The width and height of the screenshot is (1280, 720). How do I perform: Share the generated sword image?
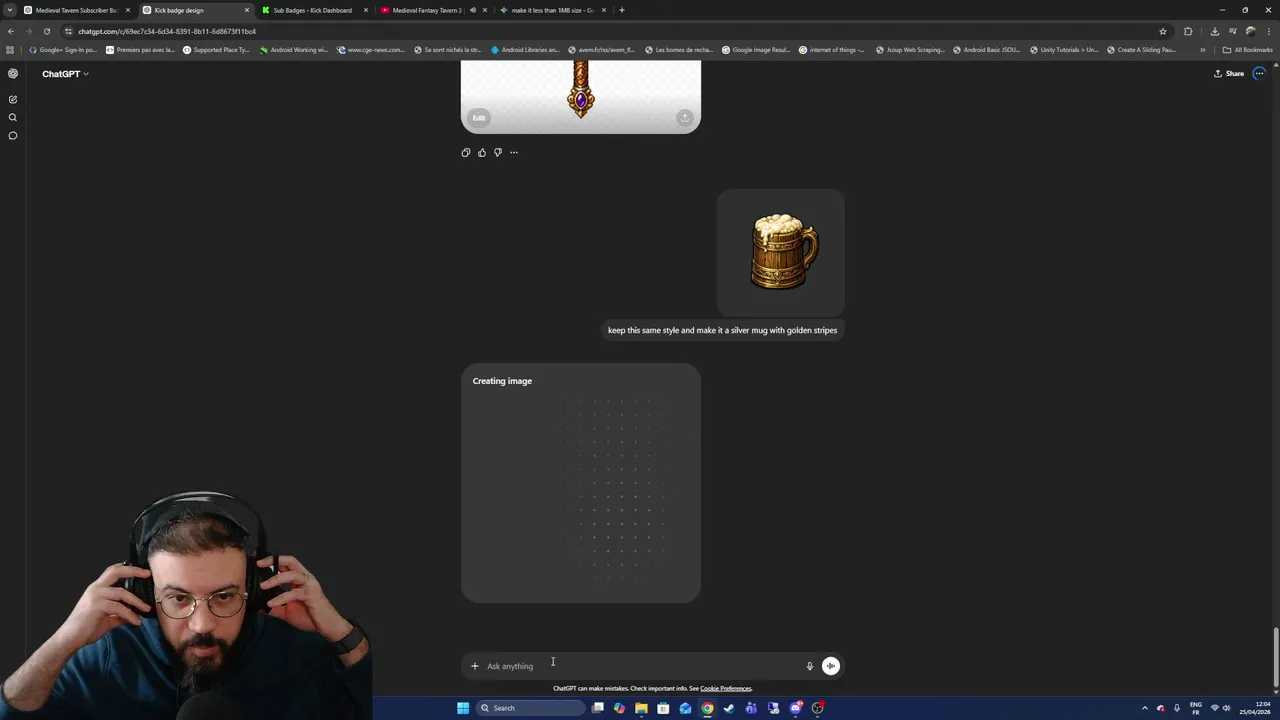(x=684, y=118)
